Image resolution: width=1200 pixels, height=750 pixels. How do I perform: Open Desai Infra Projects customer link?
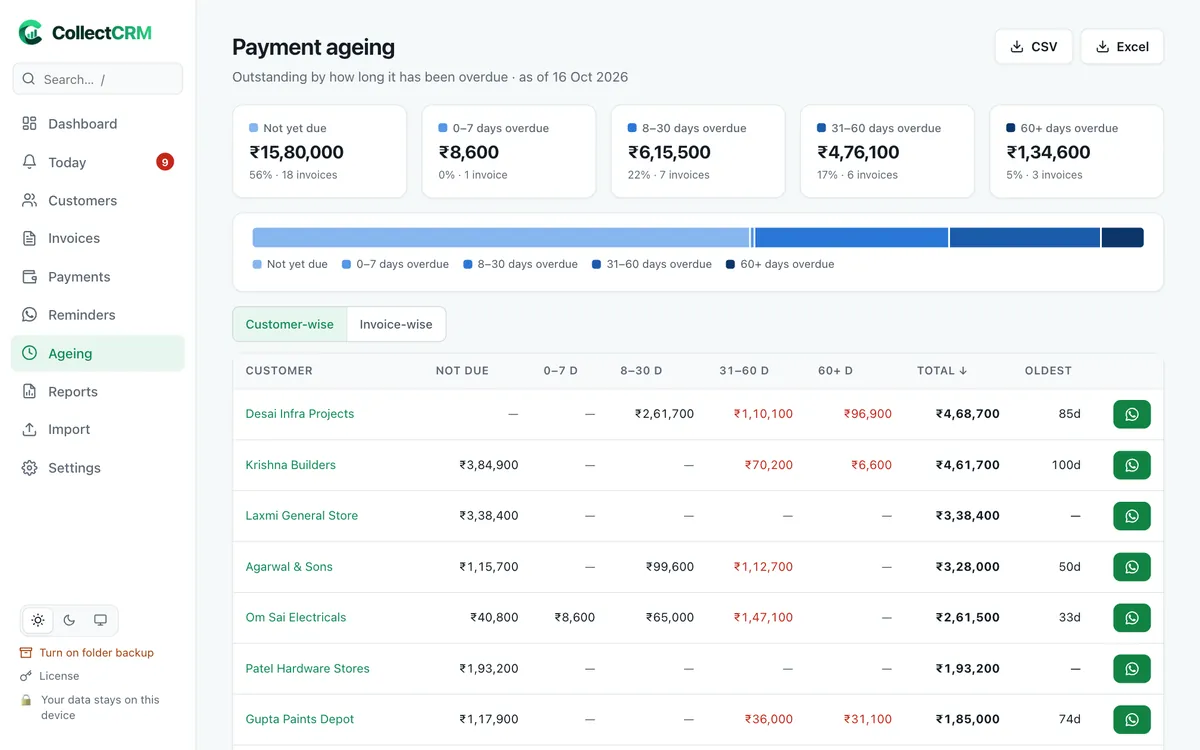pos(300,414)
